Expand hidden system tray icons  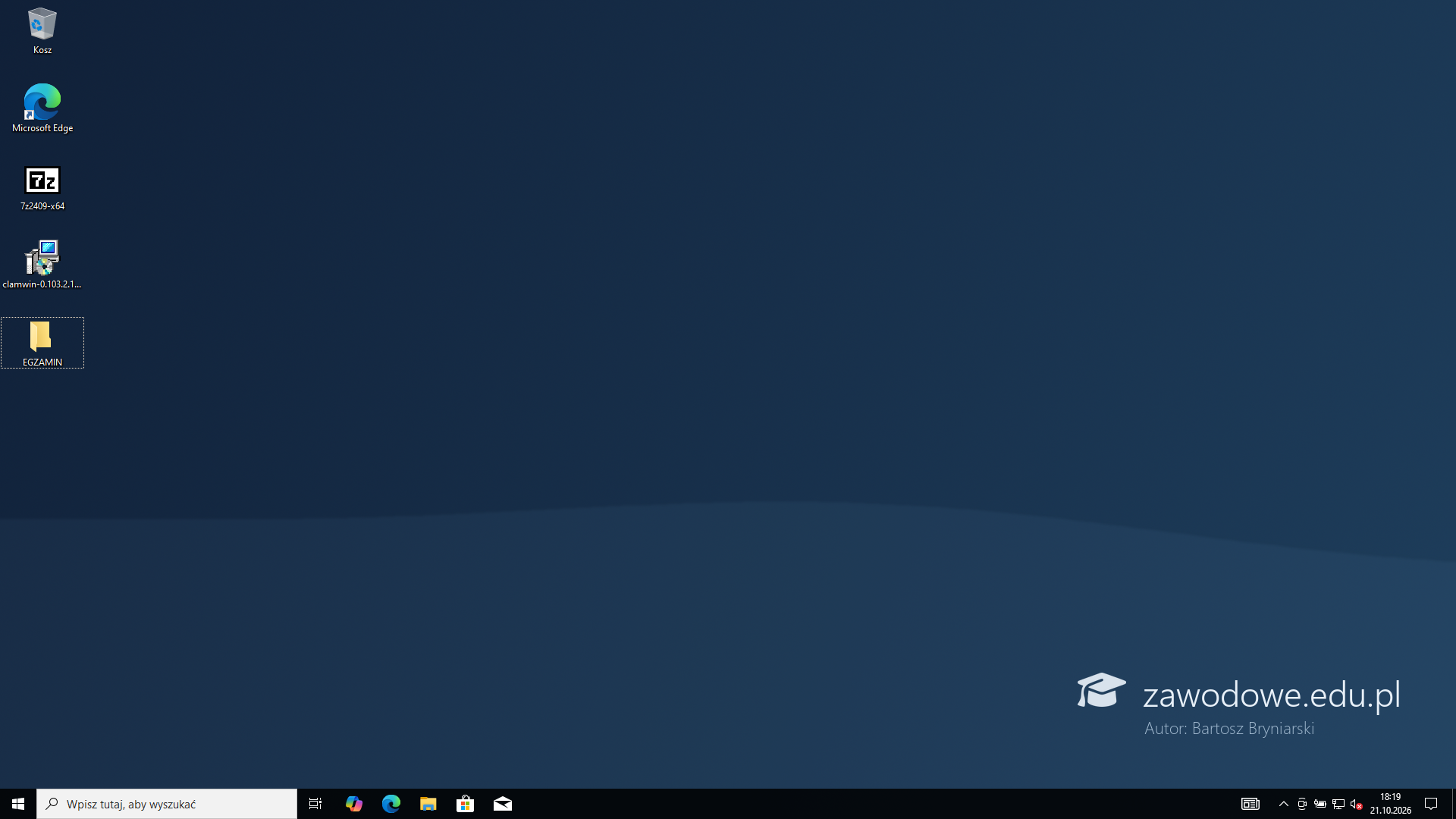tap(1284, 804)
